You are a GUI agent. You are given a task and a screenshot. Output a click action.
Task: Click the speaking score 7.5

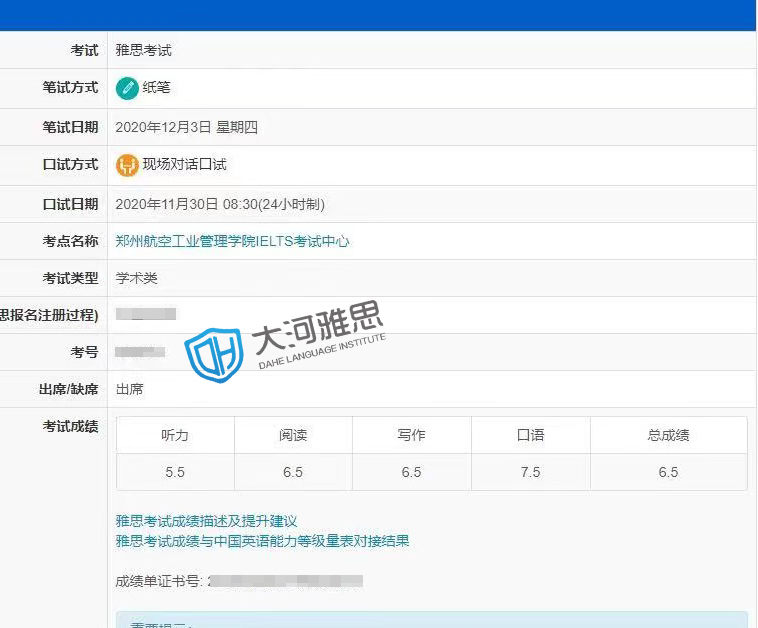(x=530, y=472)
